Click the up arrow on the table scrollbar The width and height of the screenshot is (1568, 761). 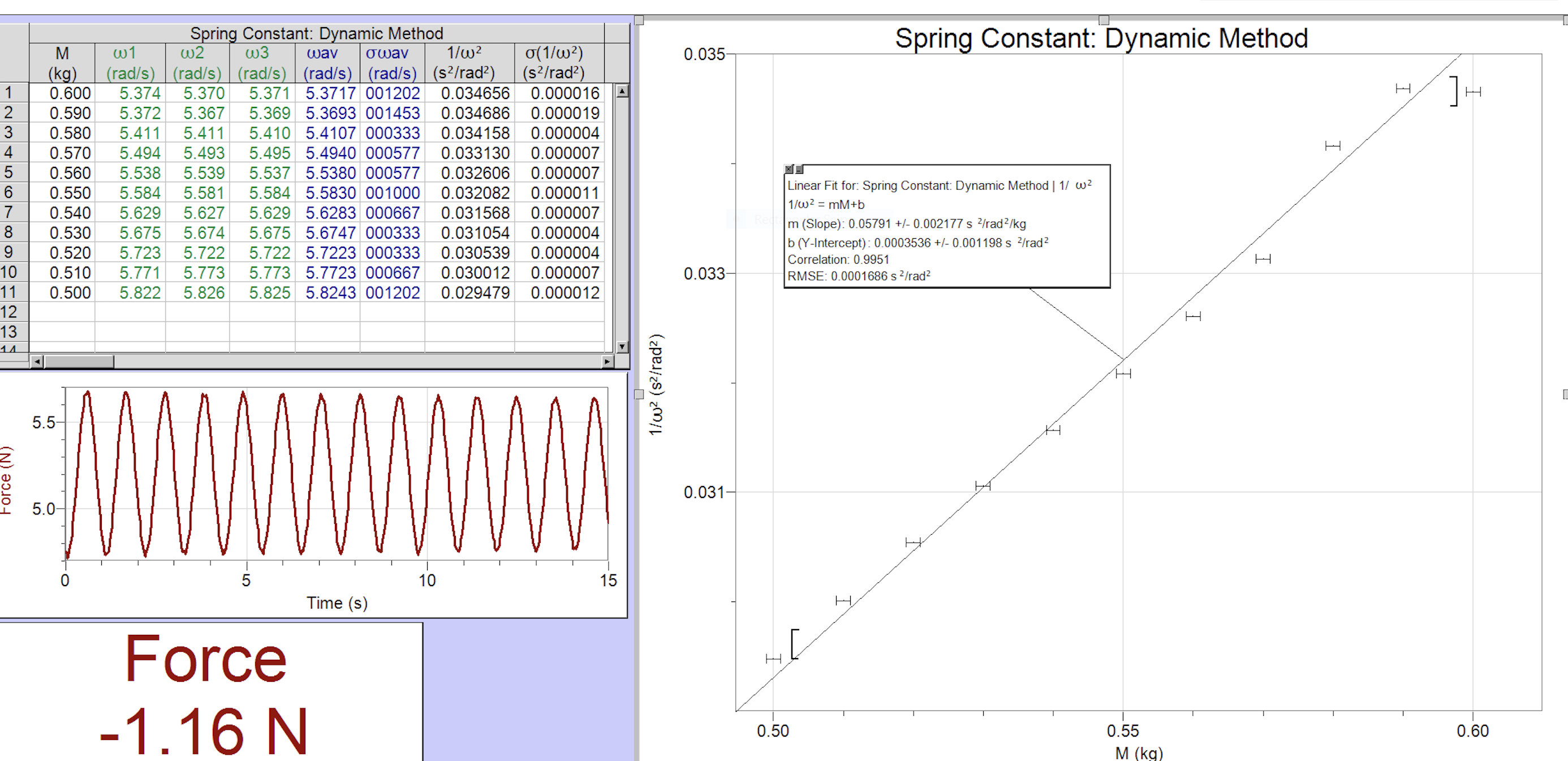coord(622,93)
